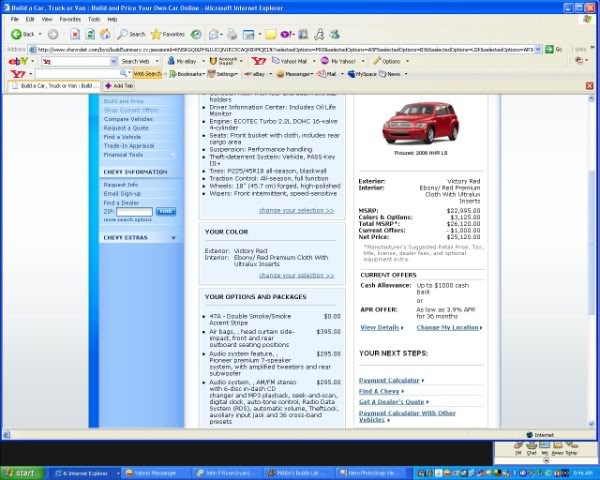Click the Forward navigation arrow
Viewport: 600px width, 480px height.
[53, 34]
